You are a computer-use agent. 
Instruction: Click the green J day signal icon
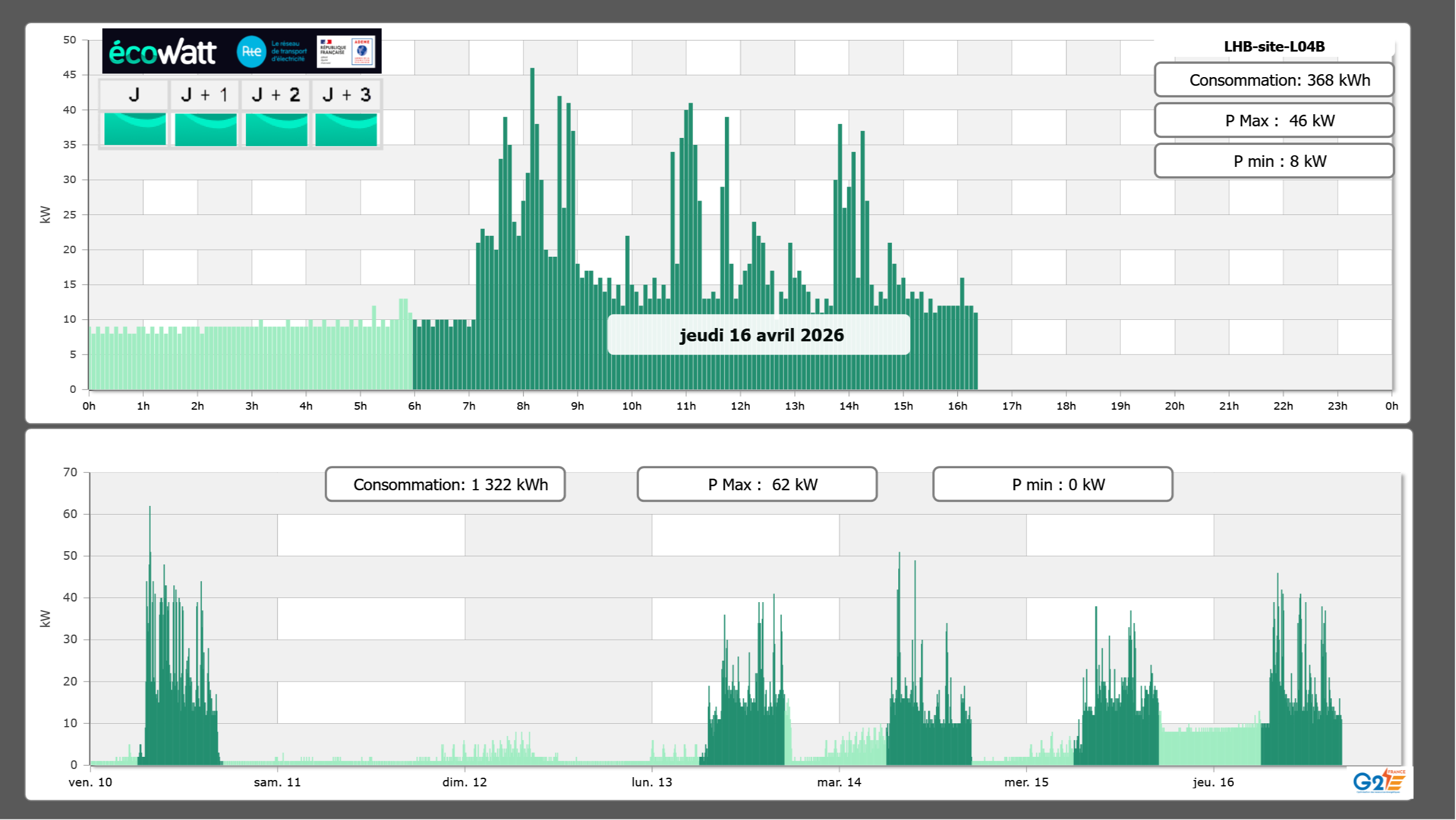135,129
